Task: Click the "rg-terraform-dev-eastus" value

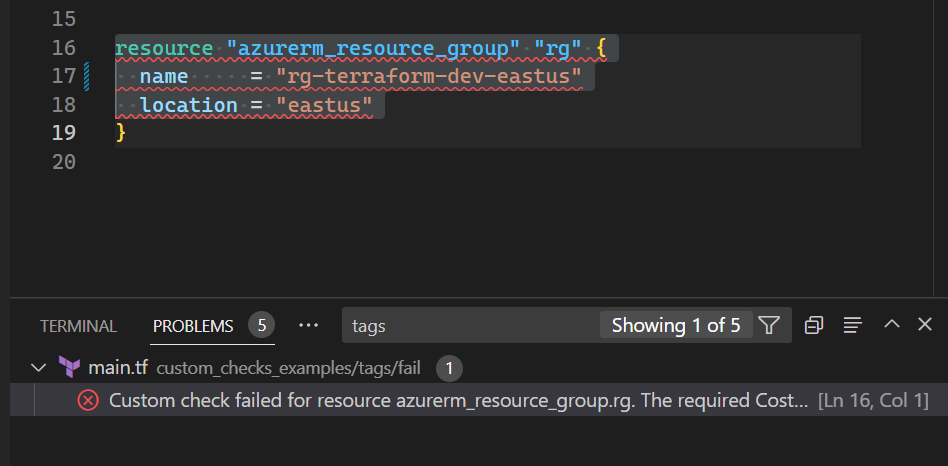Action: pos(429,76)
